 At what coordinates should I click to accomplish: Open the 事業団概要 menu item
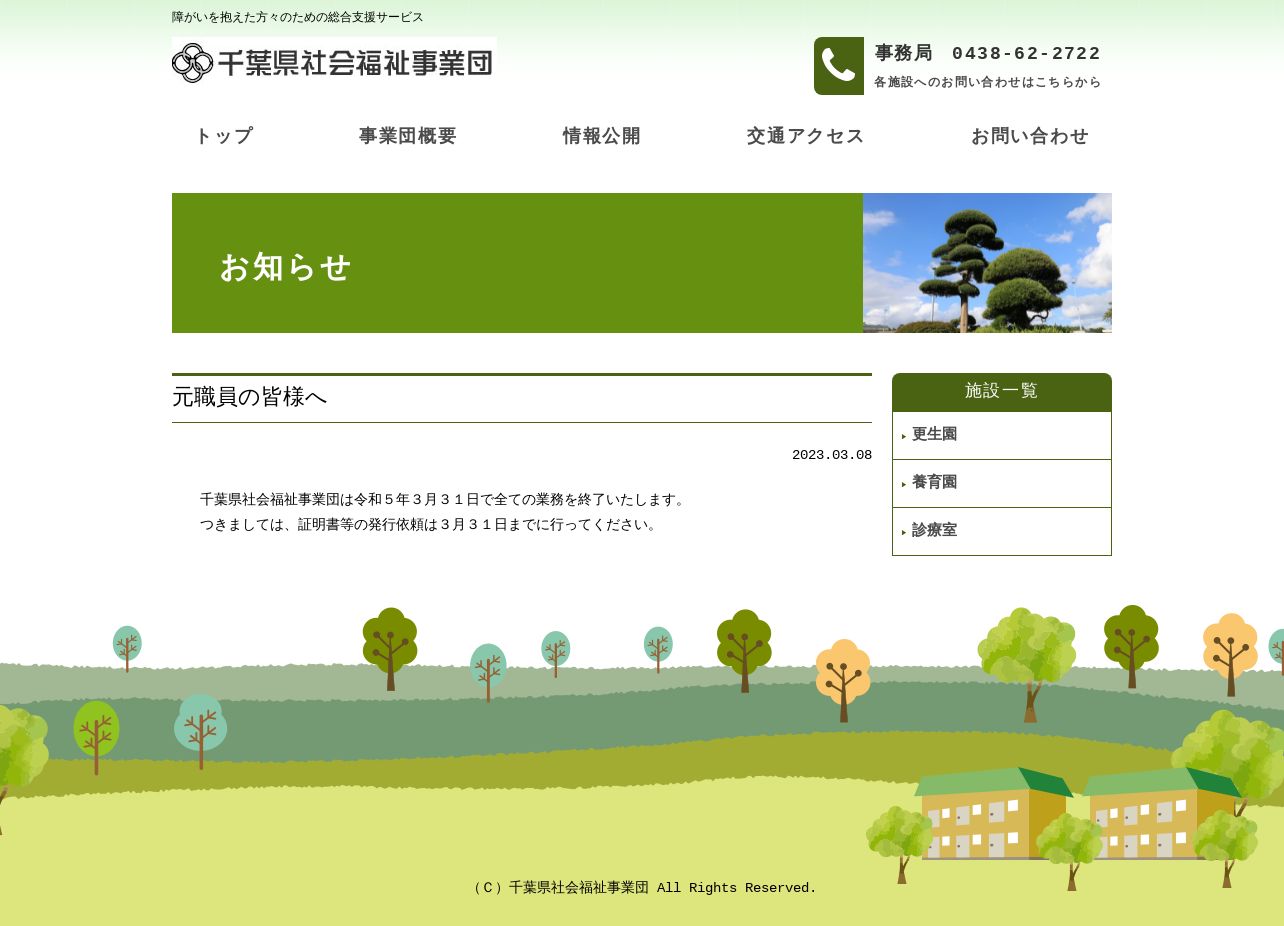click(408, 136)
